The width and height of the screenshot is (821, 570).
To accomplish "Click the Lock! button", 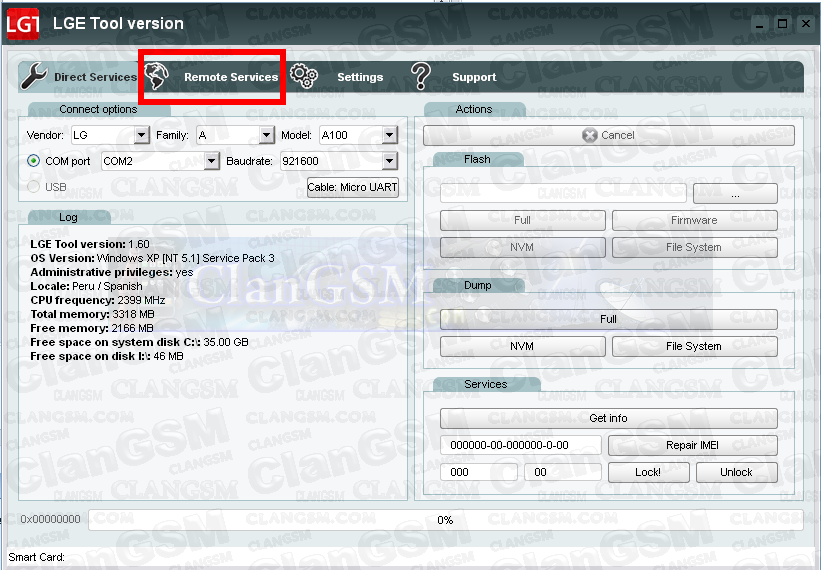I will [648, 473].
